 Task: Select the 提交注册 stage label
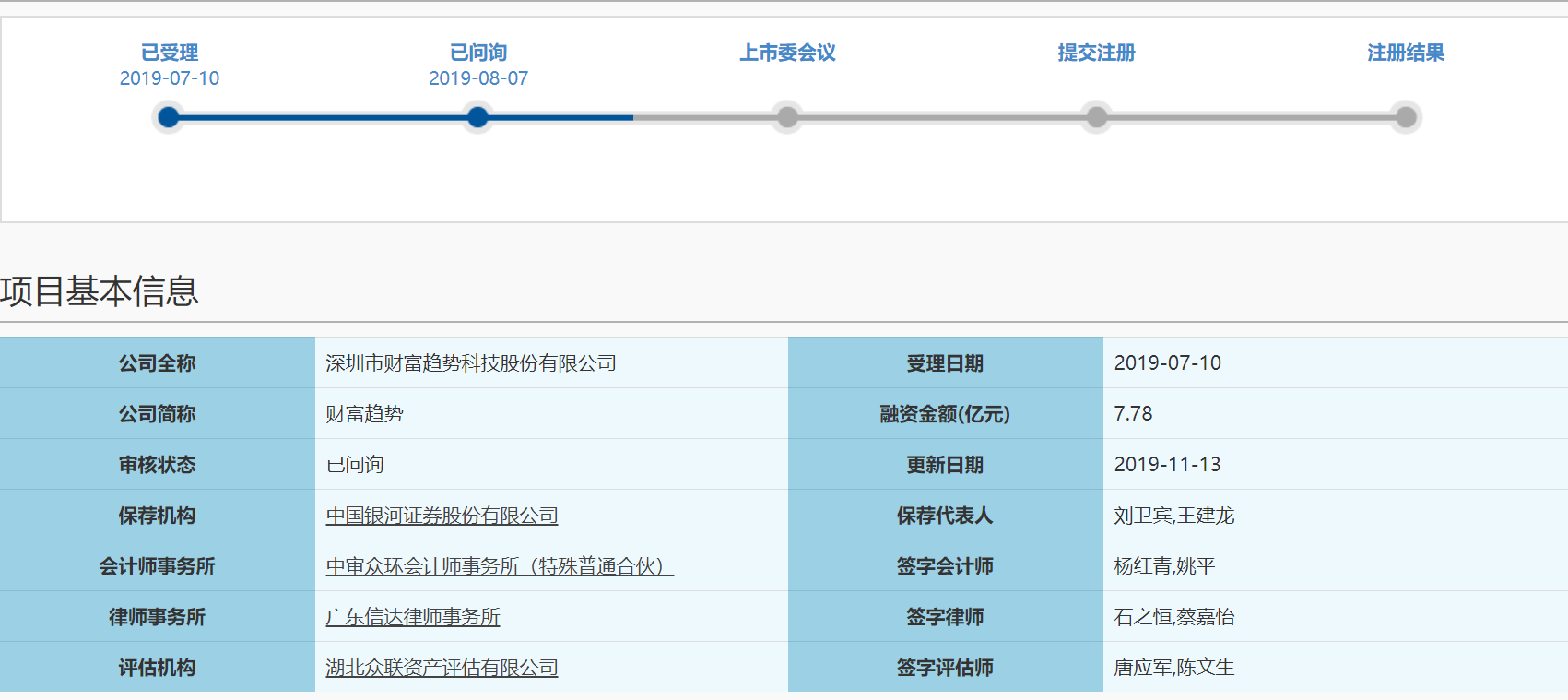1097,53
